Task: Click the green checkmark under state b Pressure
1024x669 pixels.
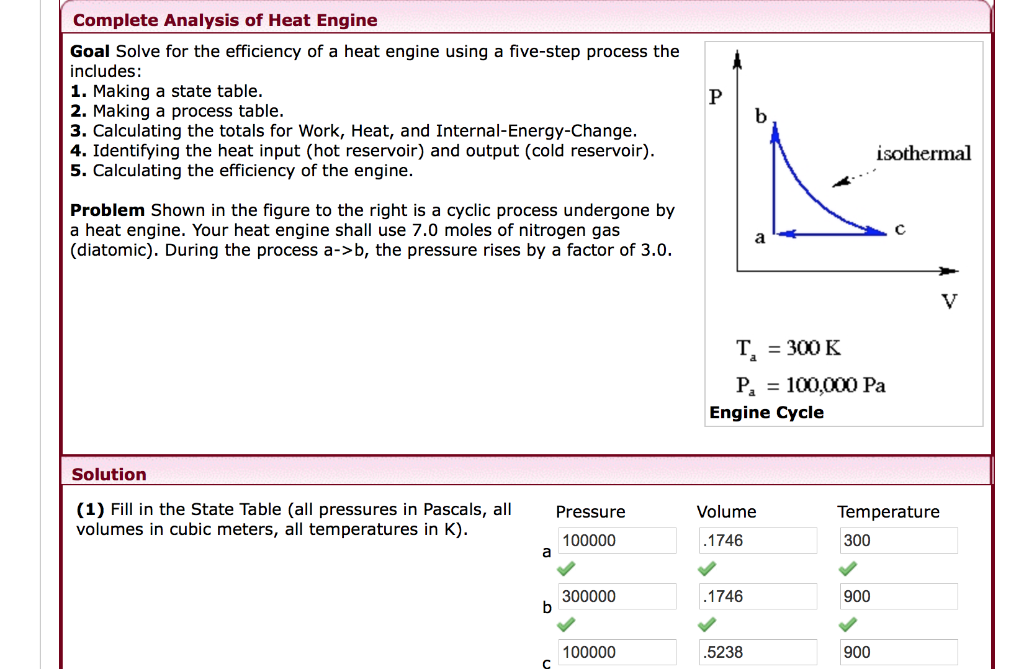Action: point(567,624)
